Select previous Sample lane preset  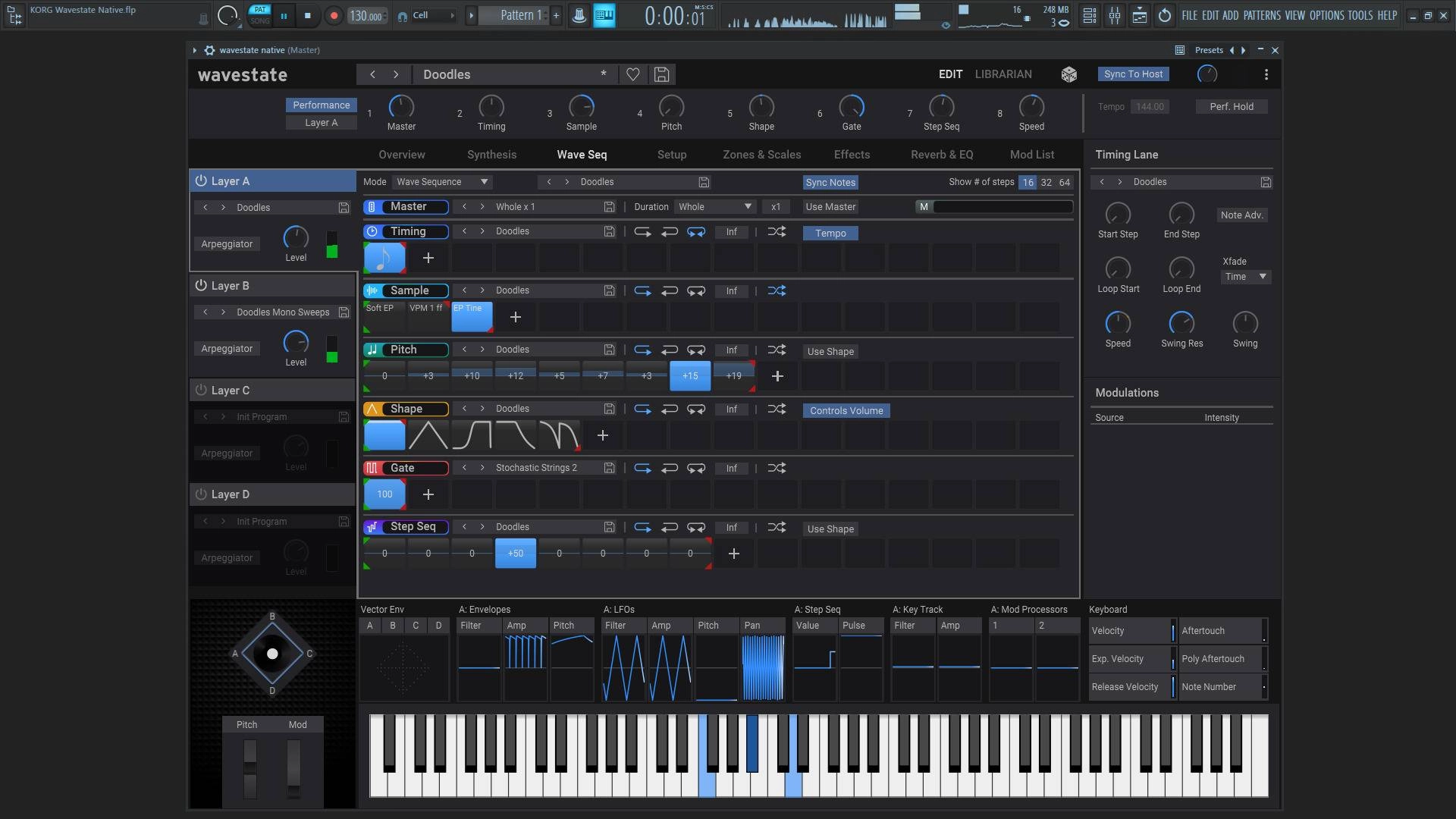coord(464,290)
